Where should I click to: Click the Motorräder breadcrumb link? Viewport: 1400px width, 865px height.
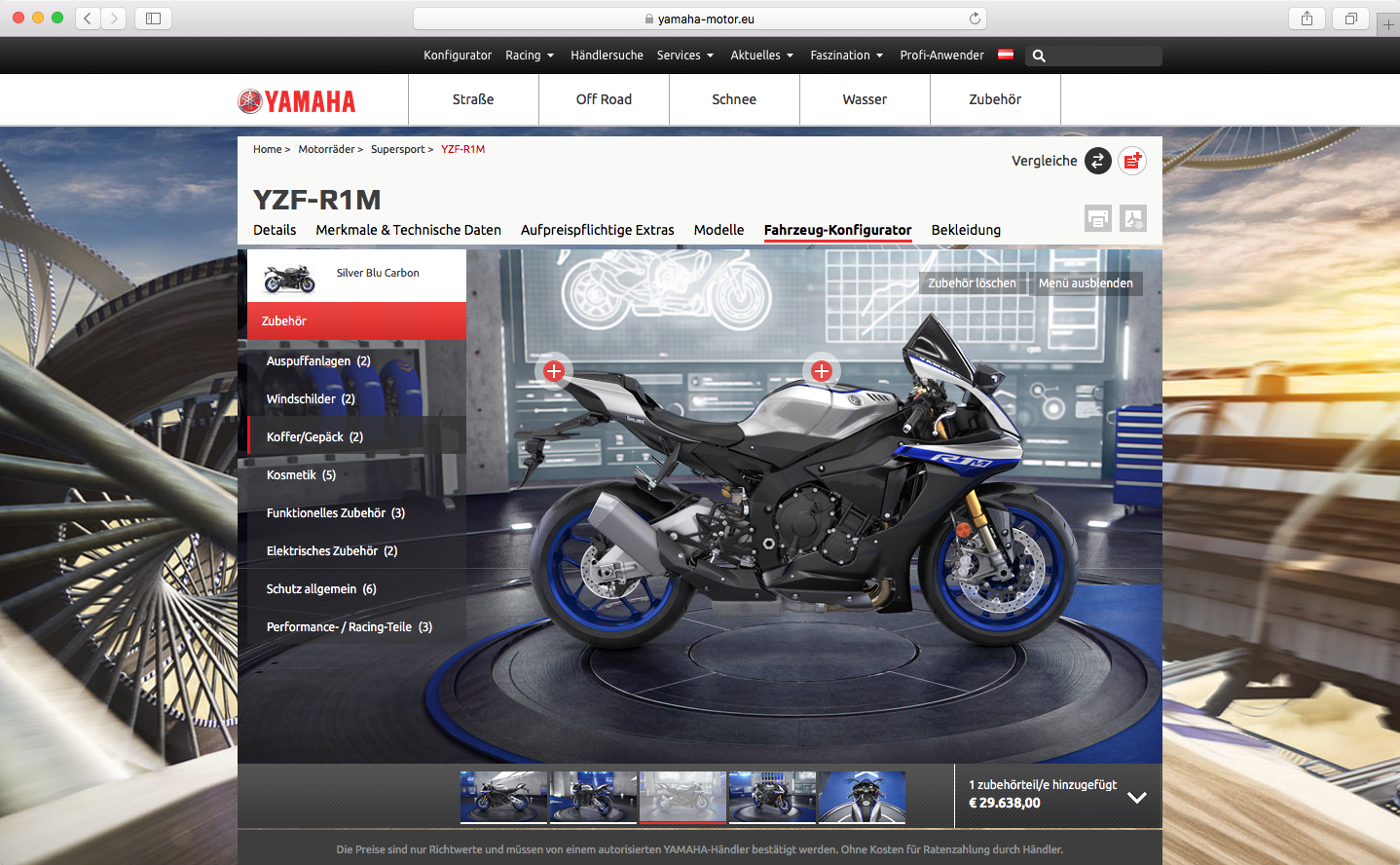(x=326, y=149)
